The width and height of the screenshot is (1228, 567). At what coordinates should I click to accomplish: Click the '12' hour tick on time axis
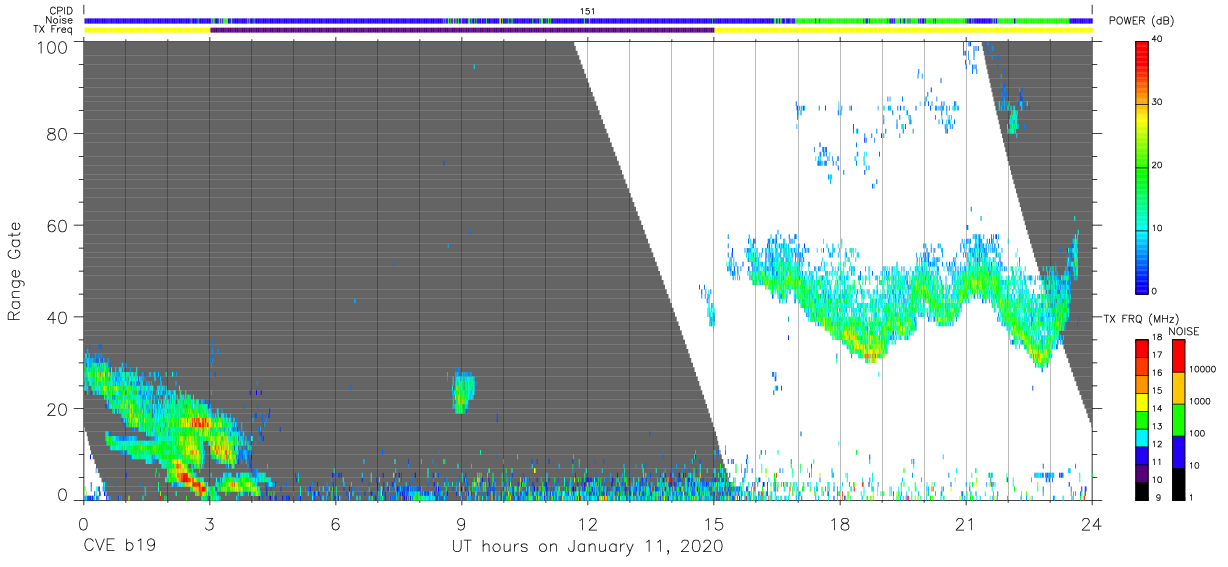588,523
